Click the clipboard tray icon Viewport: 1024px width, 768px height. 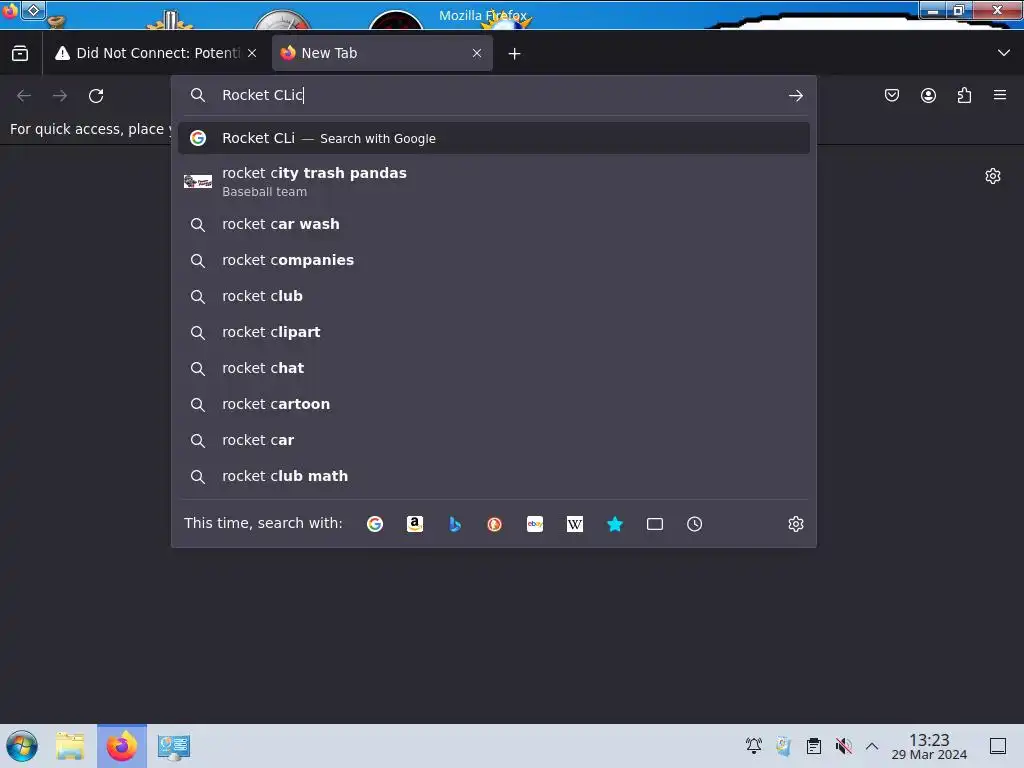(x=814, y=746)
